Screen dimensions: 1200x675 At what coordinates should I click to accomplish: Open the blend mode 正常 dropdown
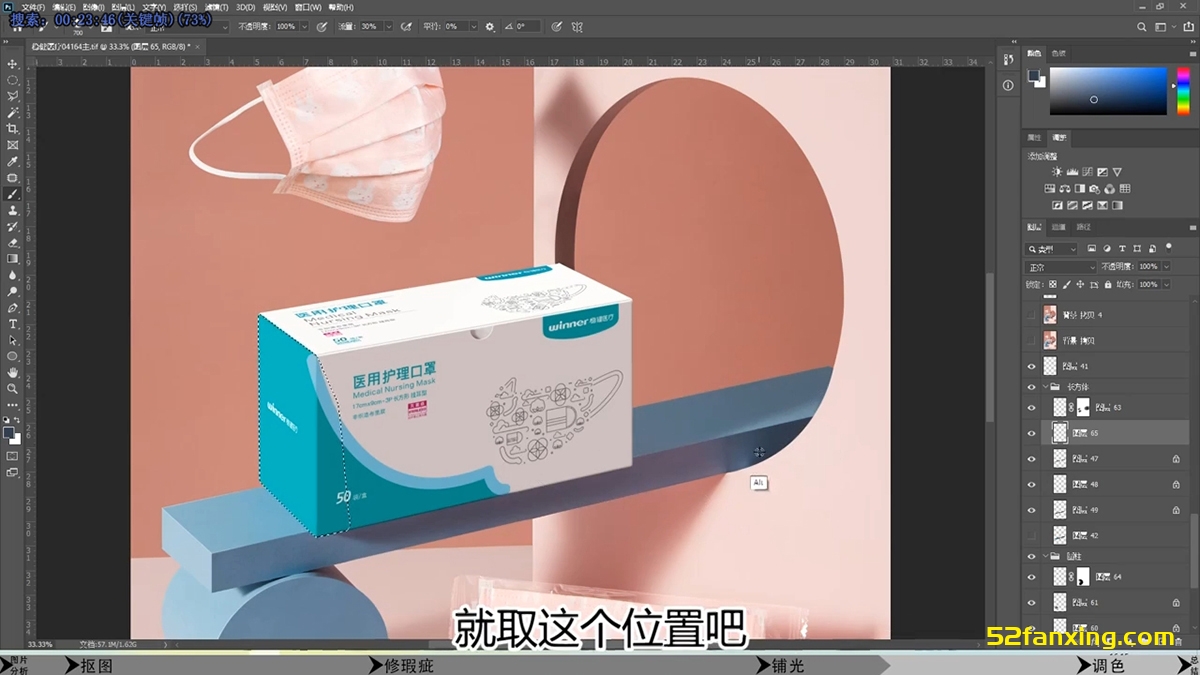[x=1061, y=267]
